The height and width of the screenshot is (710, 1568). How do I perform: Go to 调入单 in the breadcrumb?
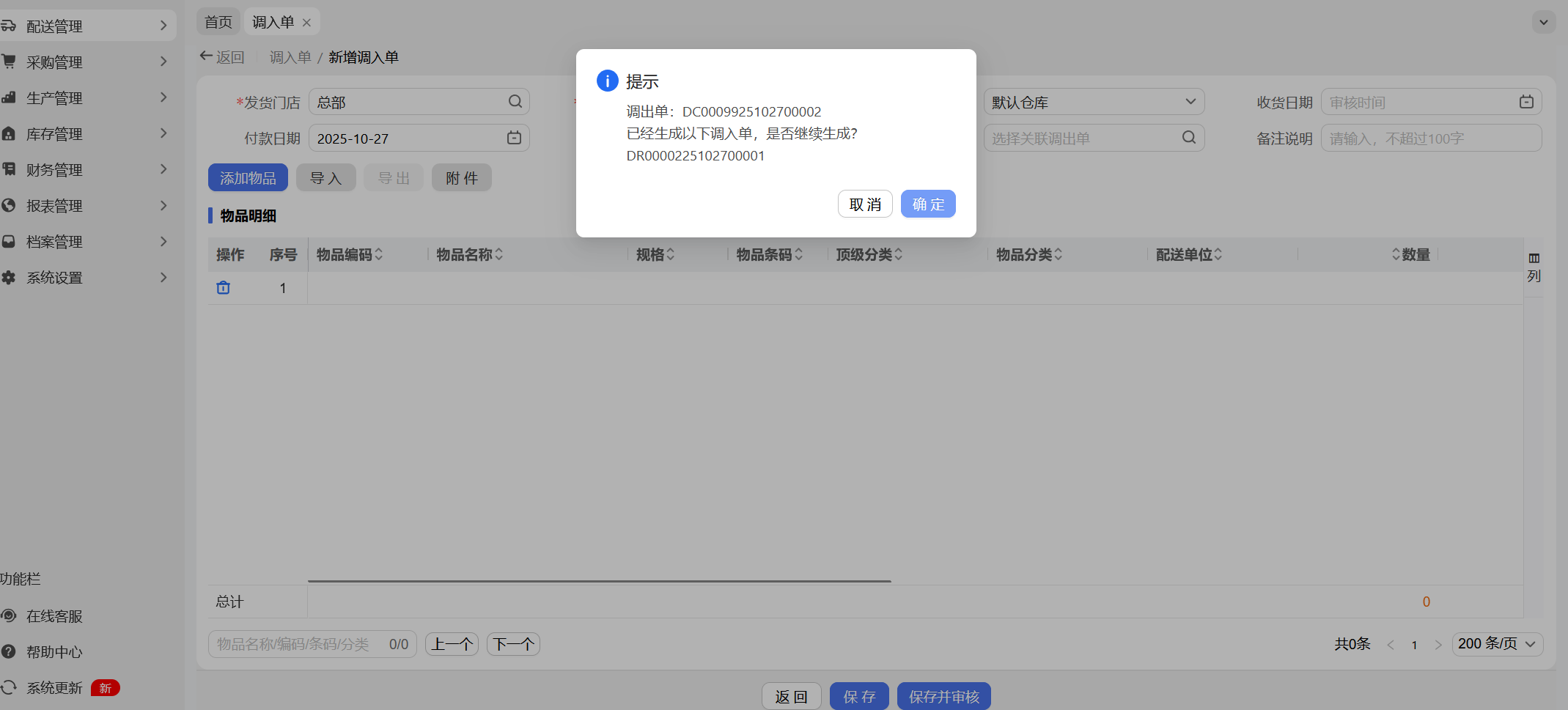[290, 57]
